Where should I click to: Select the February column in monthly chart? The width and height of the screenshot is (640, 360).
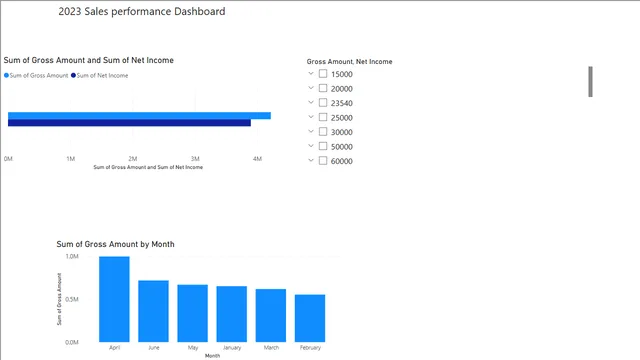pos(310,318)
